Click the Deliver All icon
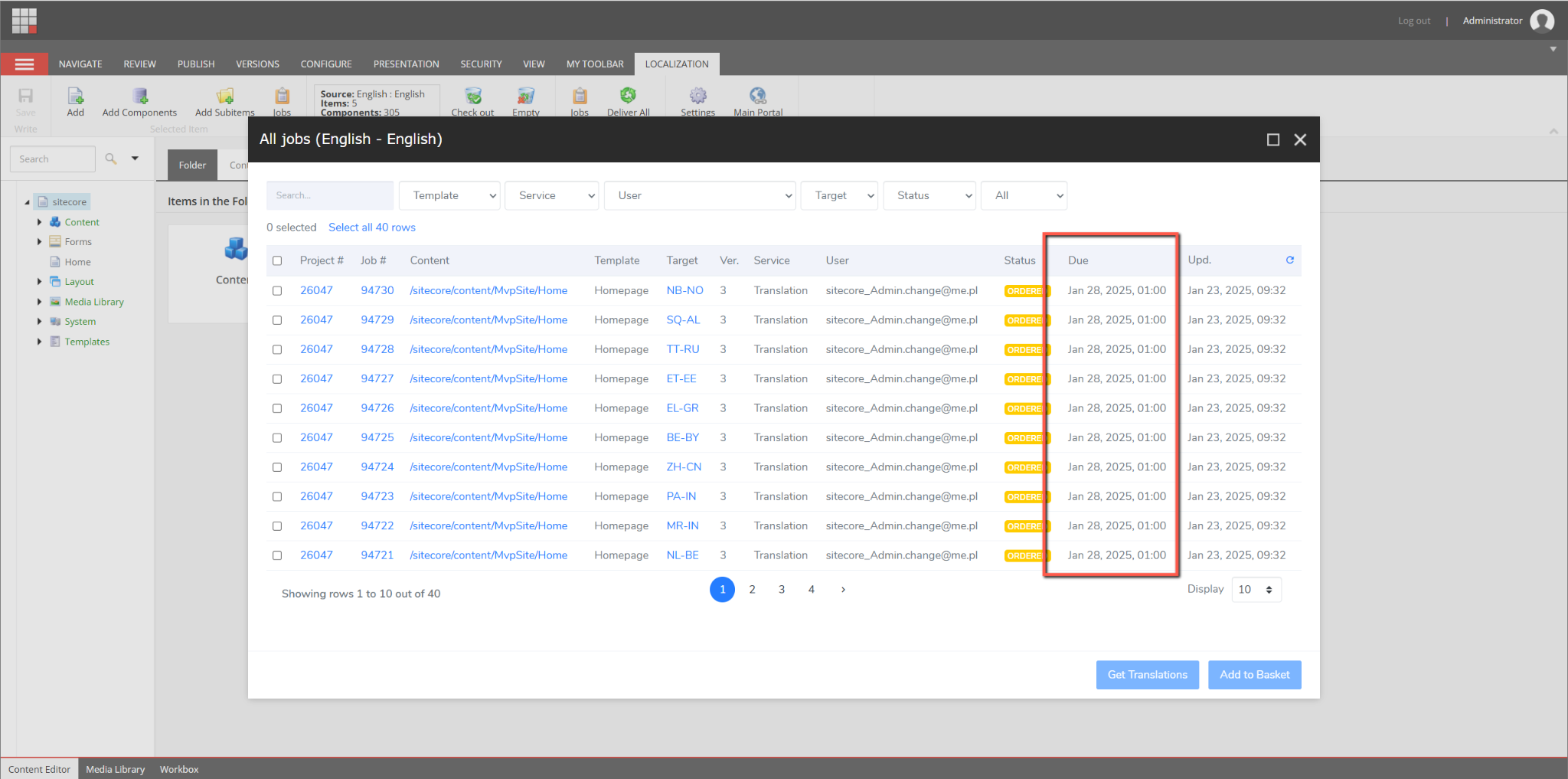 pos(628,96)
